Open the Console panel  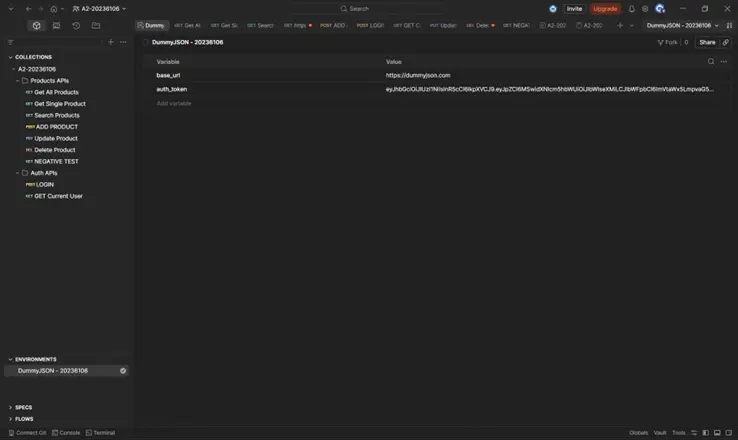[x=66, y=432]
